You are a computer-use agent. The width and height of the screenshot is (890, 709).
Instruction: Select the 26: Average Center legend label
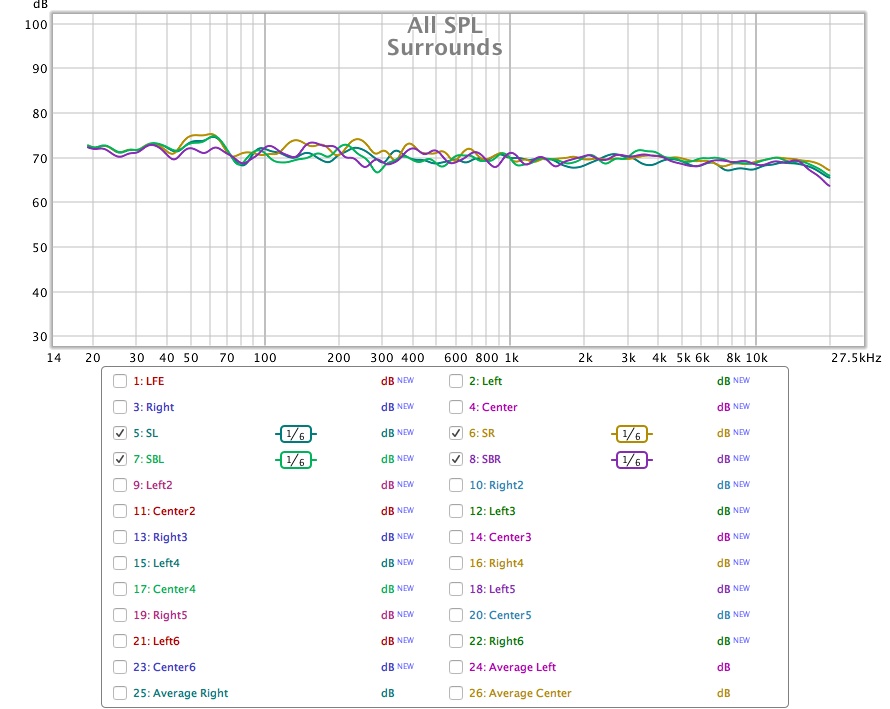tap(520, 693)
